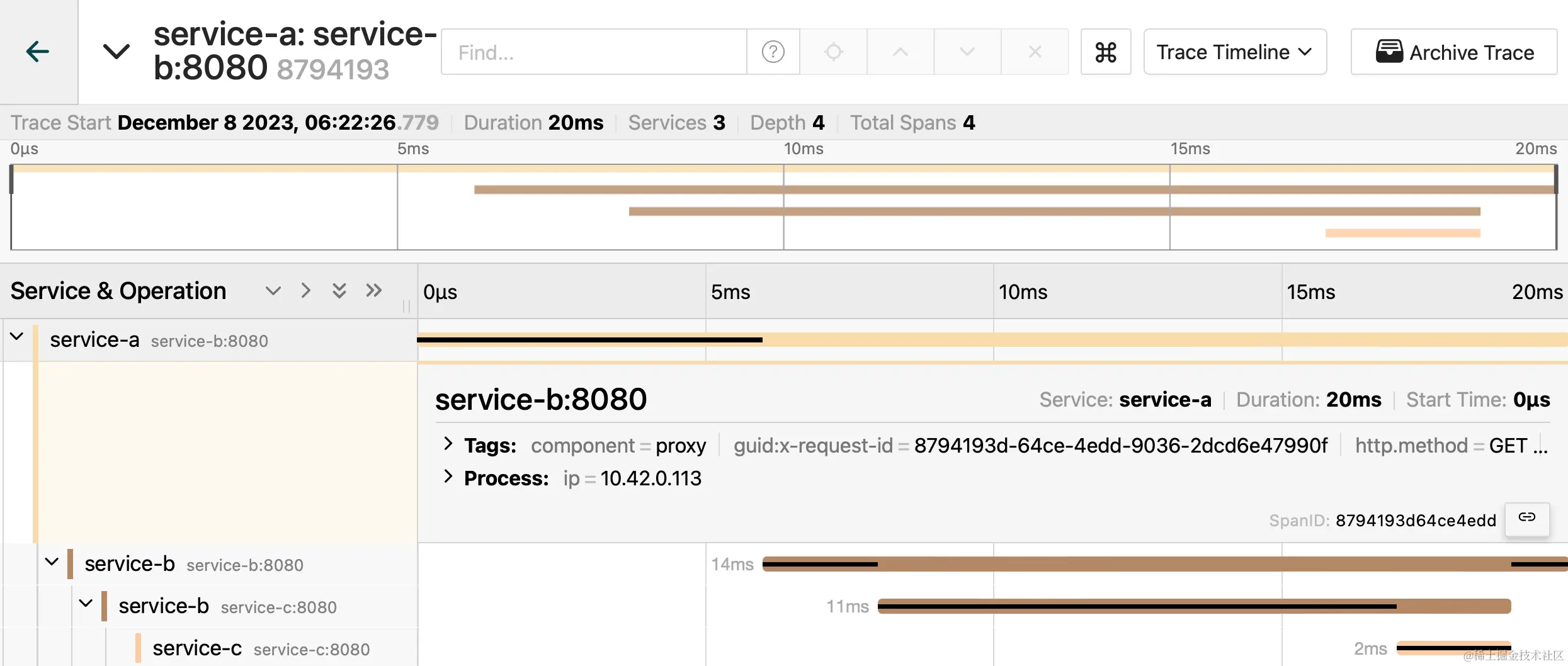
Task: Open the search help question-mark icon
Action: point(773,52)
